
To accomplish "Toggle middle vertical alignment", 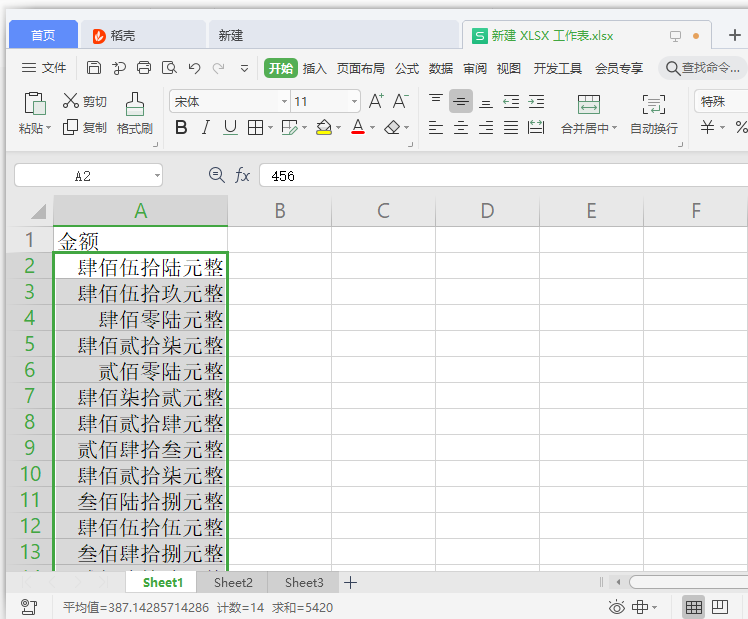I will 461,101.
